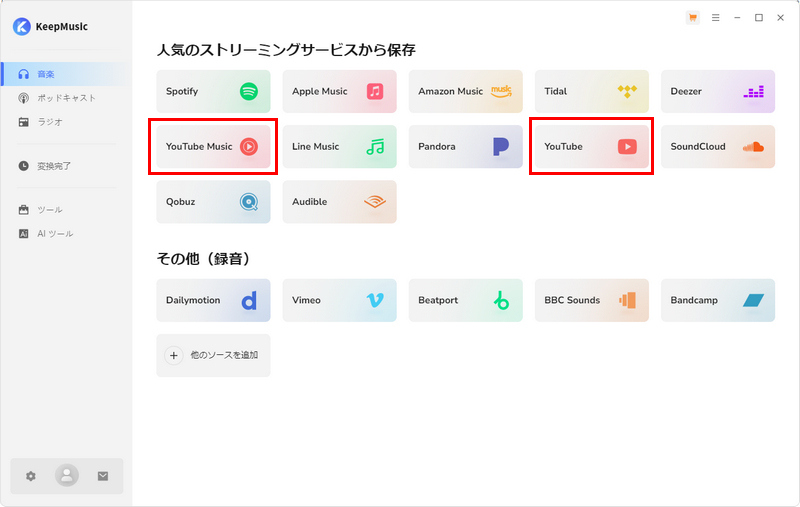The image size is (800, 507).
Task: Choose Amazon Music as the source
Action: pyautogui.click(x=465, y=91)
